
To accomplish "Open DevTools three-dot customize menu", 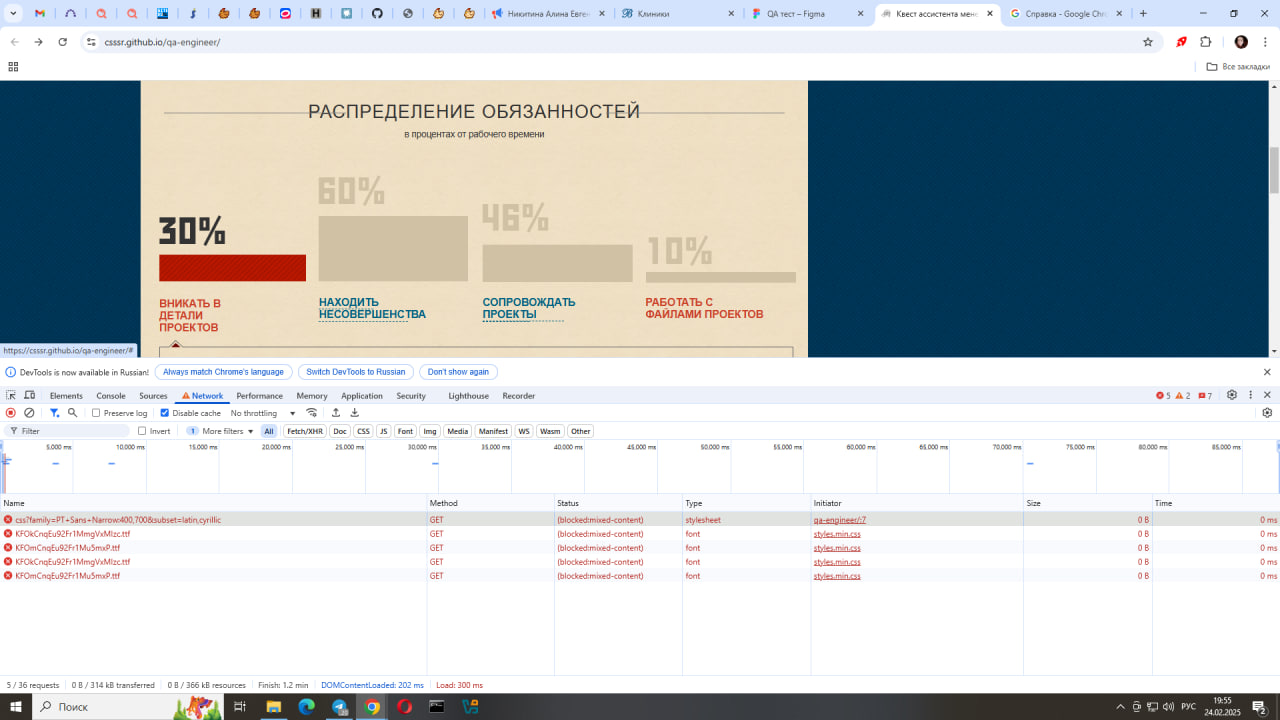I will pyautogui.click(x=1250, y=396).
